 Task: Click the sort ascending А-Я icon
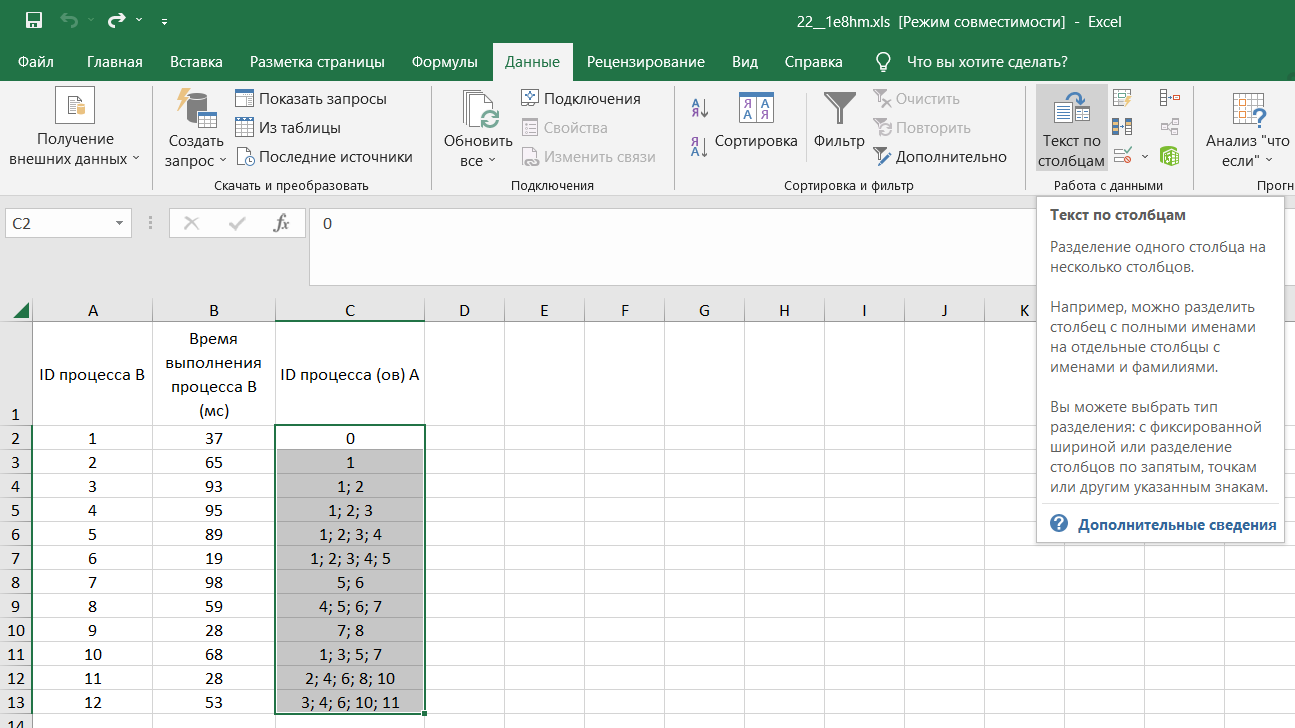tap(700, 108)
